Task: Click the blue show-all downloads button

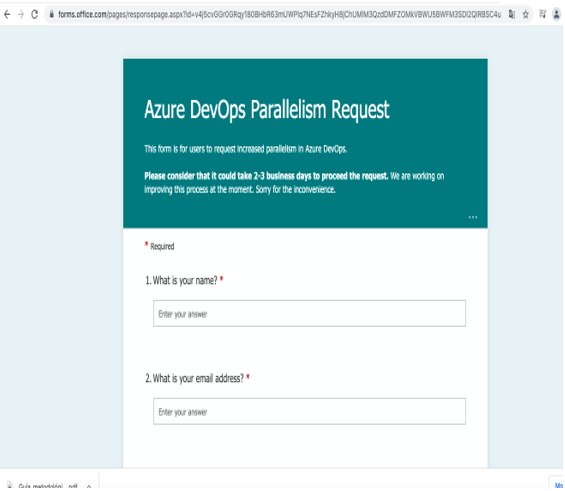Action: [x=559, y=485]
